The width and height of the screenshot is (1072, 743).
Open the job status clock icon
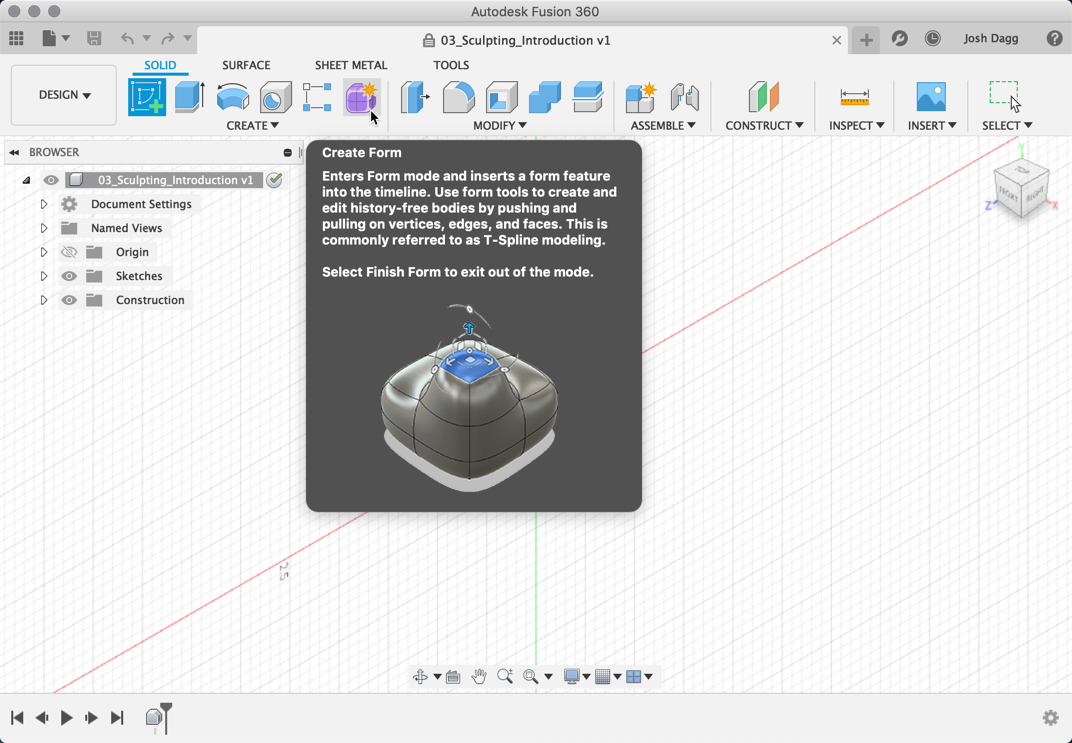[933, 38]
